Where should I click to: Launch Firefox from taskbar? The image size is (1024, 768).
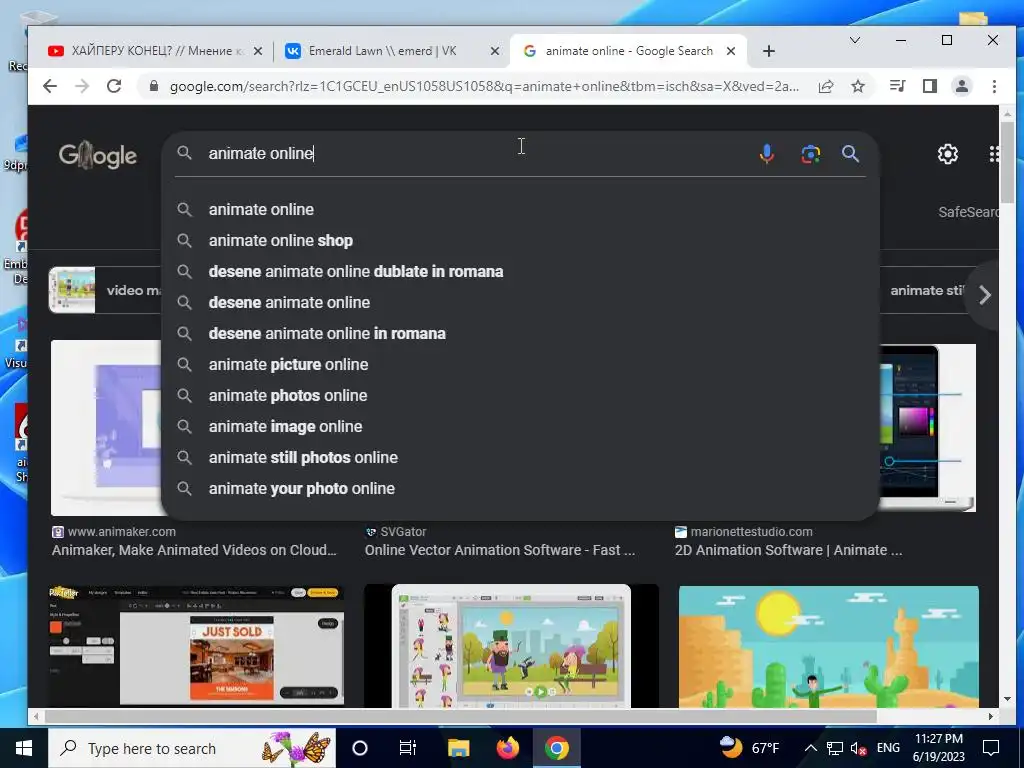[x=507, y=748]
